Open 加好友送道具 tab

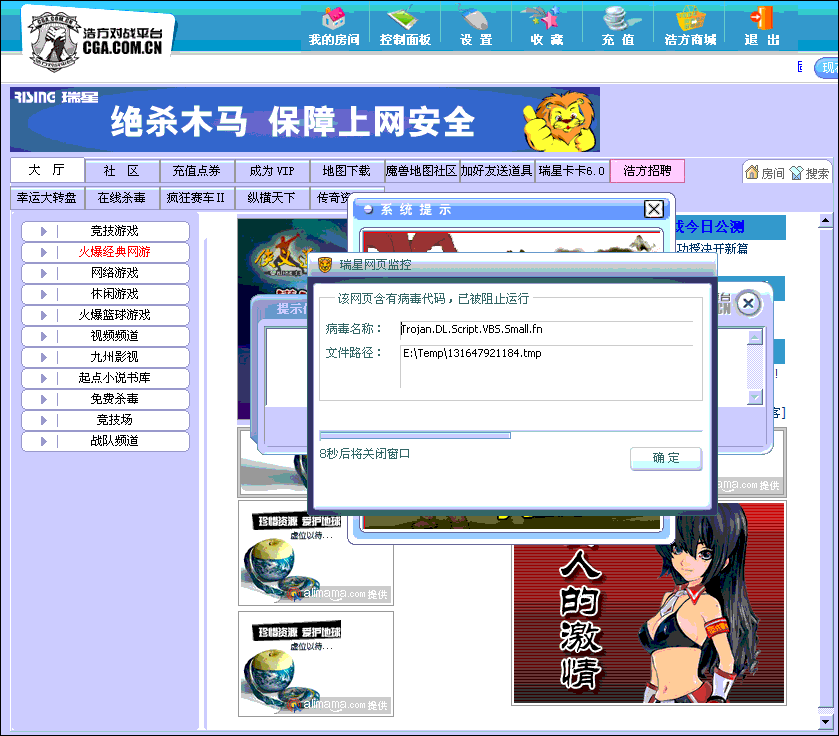497,171
